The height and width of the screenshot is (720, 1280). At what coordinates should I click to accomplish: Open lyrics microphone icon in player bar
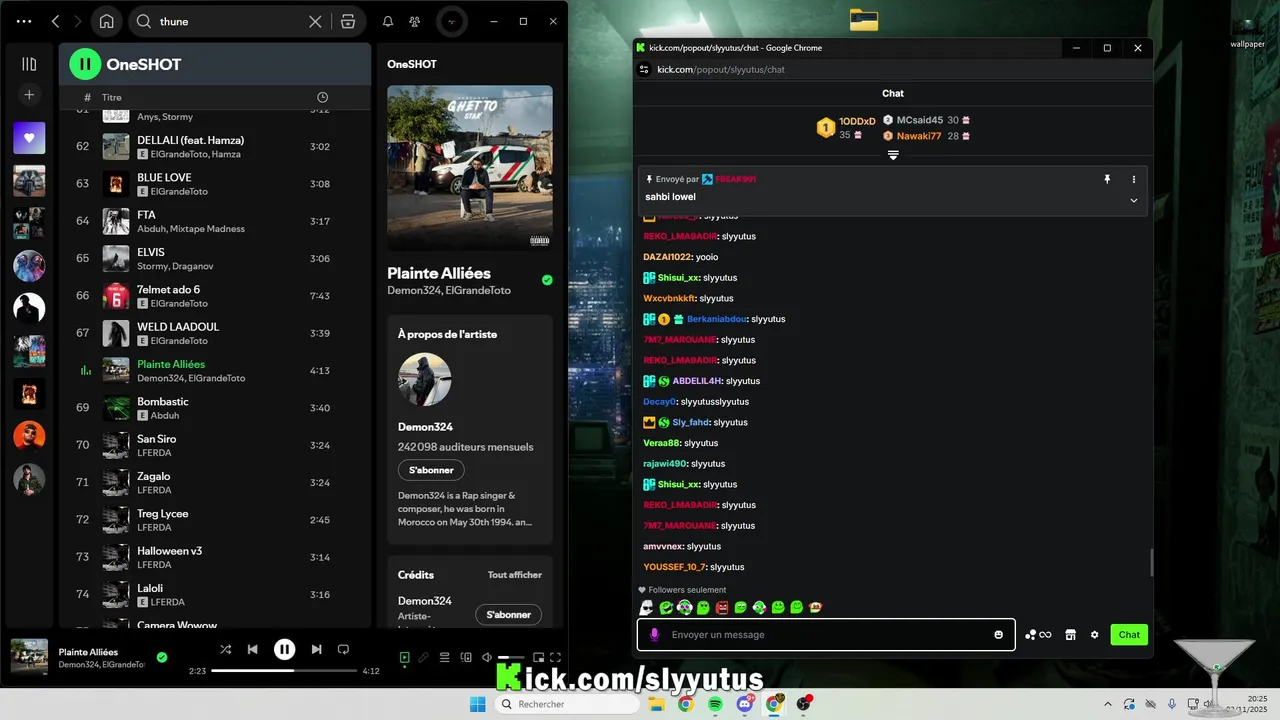pyautogui.click(x=424, y=657)
